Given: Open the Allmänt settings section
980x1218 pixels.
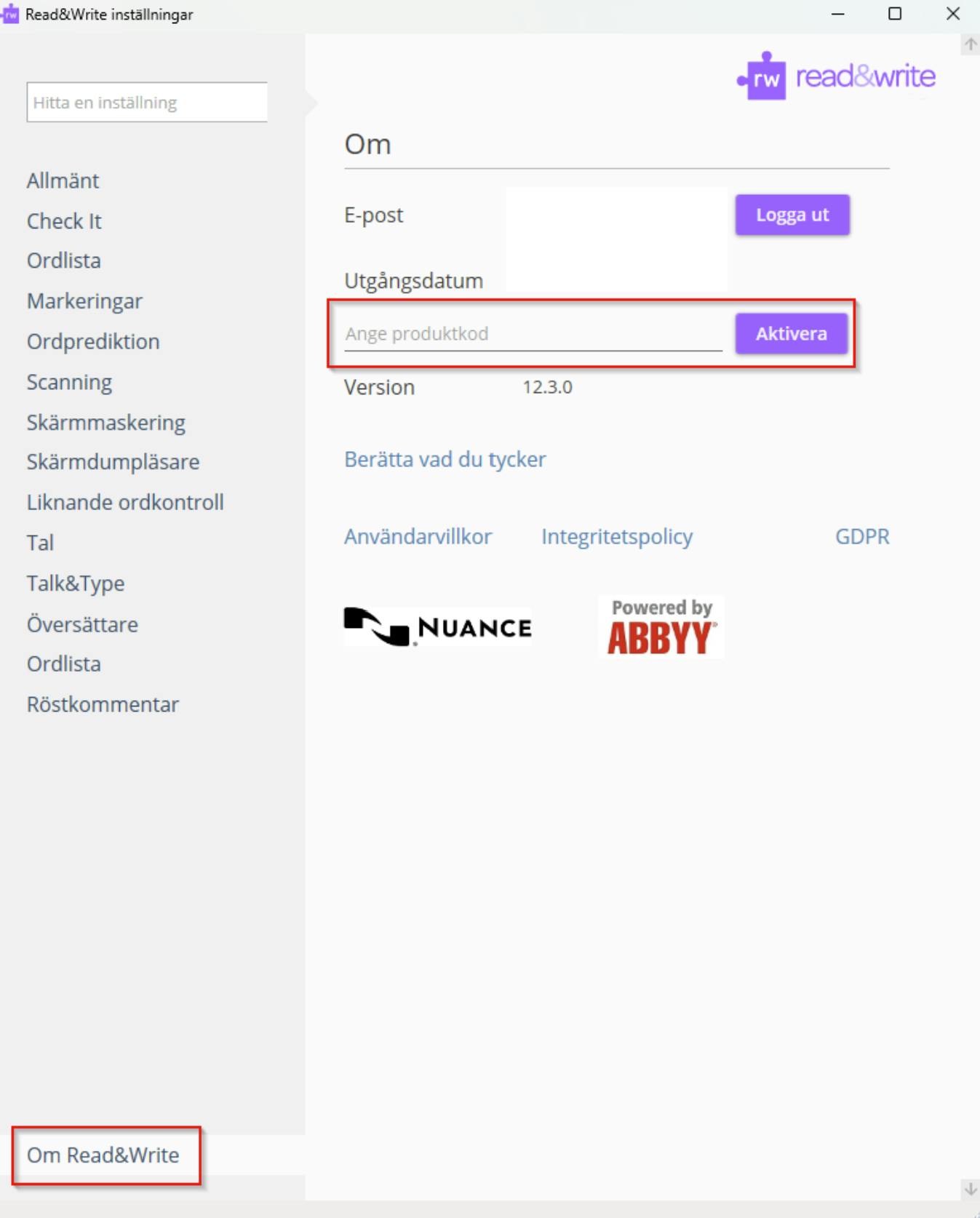Looking at the screenshot, I should (63, 180).
